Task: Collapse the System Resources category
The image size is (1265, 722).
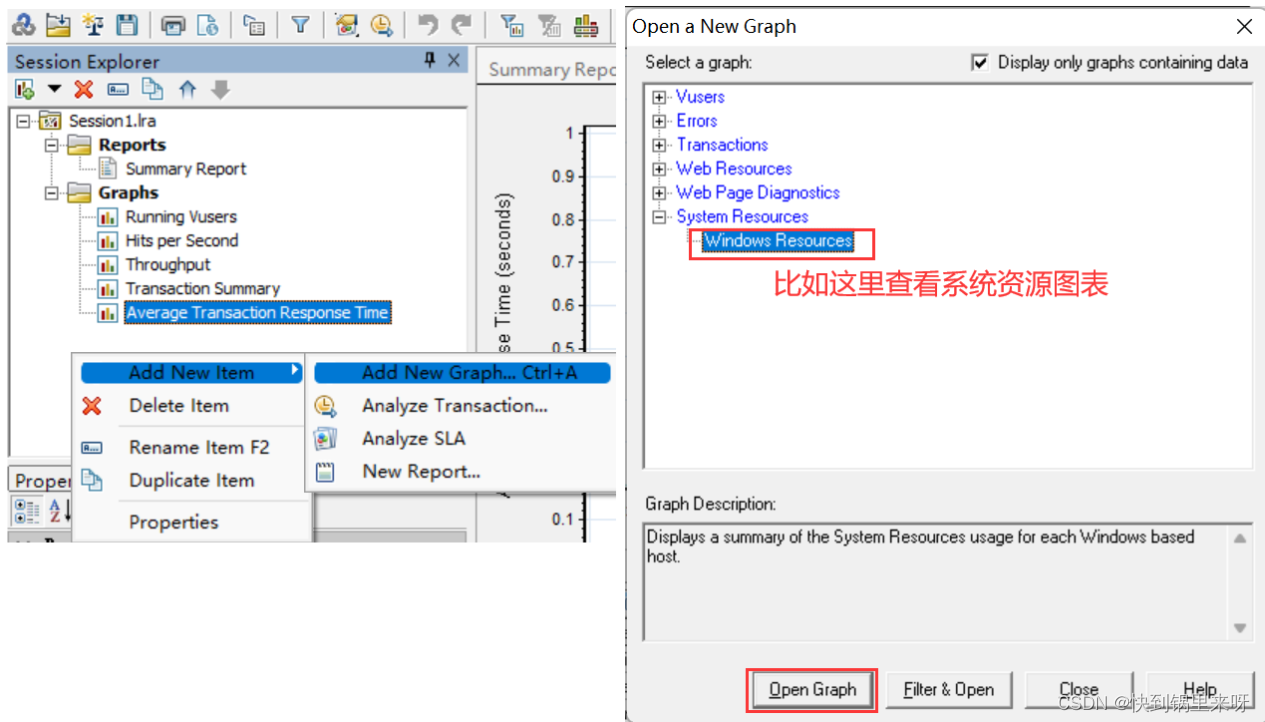Action: tap(659, 217)
